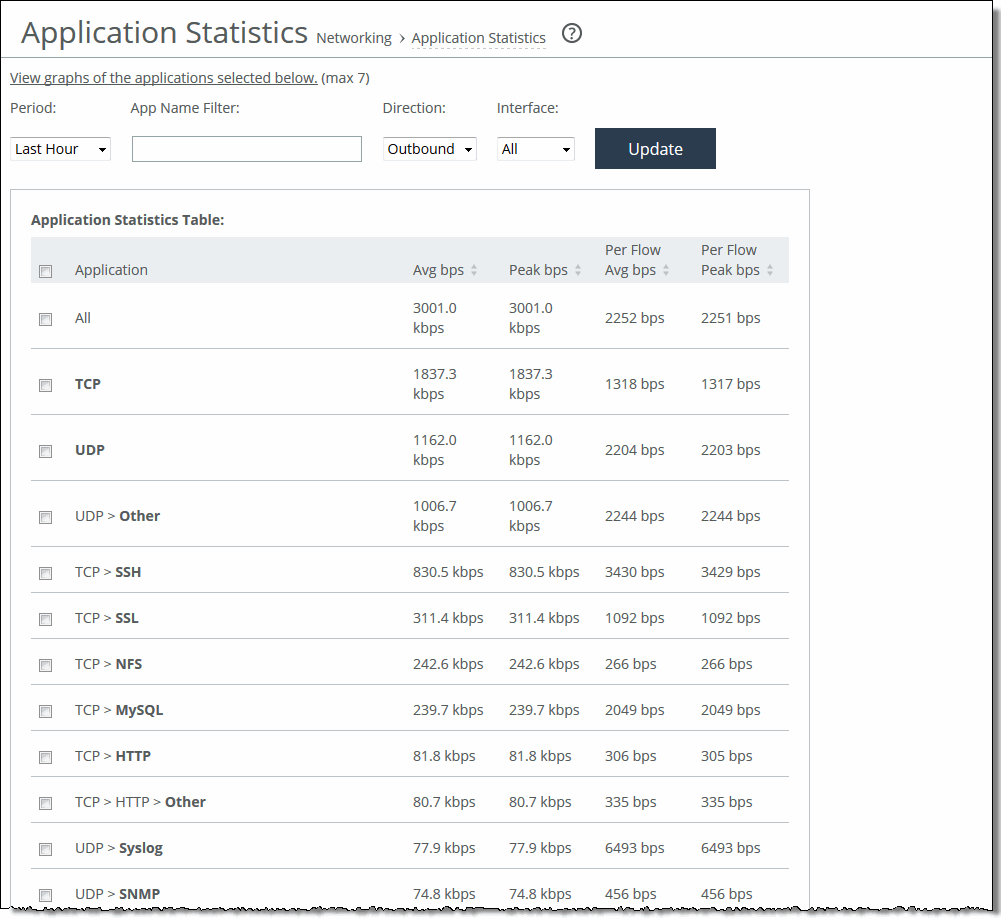
Task: Check the UDP > SNMP checkbox
Action: [45, 895]
